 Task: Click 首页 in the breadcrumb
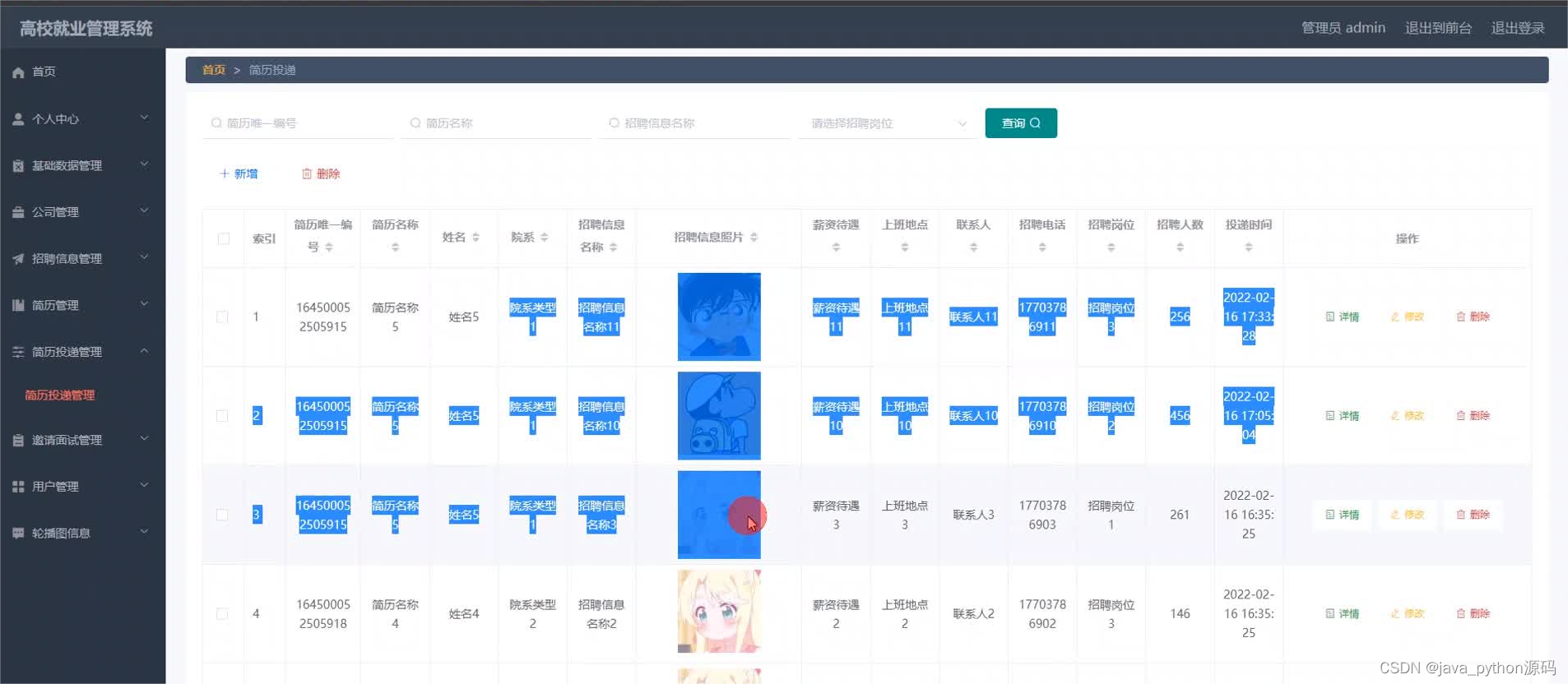coord(214,70)
